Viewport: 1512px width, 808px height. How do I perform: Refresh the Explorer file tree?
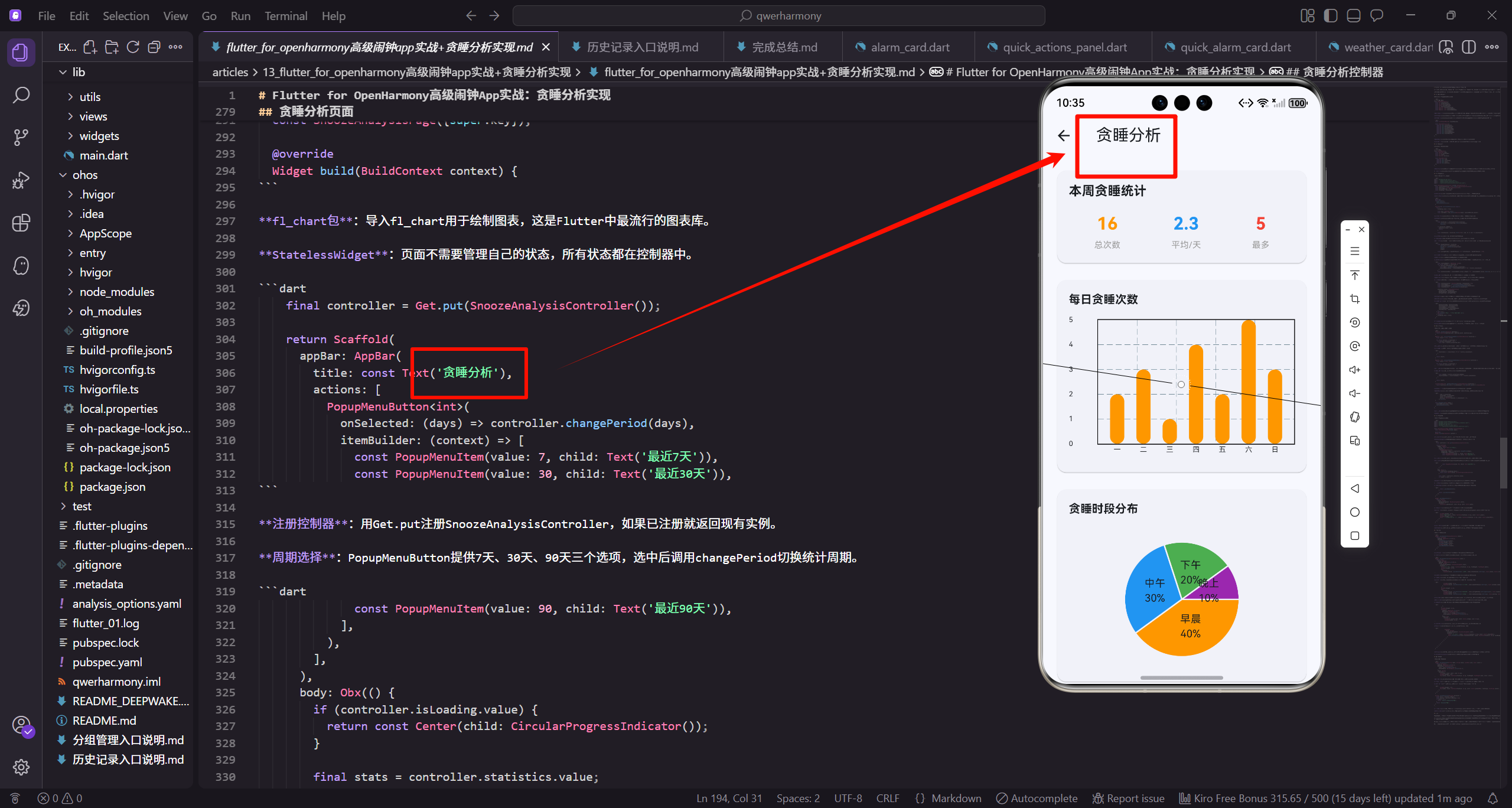point(133,47)
